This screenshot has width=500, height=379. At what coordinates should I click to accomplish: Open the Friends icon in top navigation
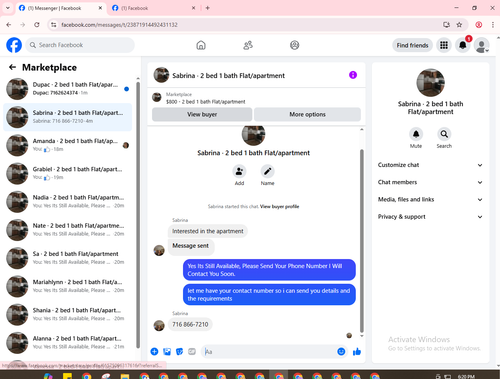tap(248, 45)
